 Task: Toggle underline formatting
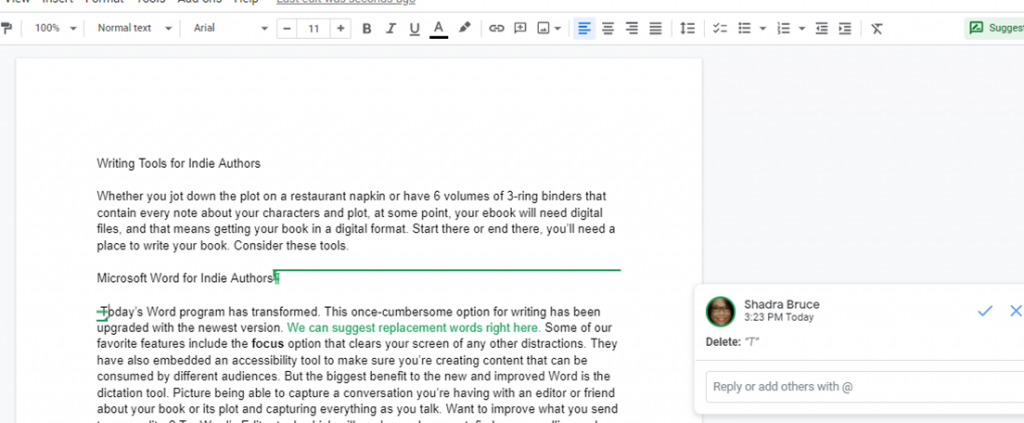414,28
